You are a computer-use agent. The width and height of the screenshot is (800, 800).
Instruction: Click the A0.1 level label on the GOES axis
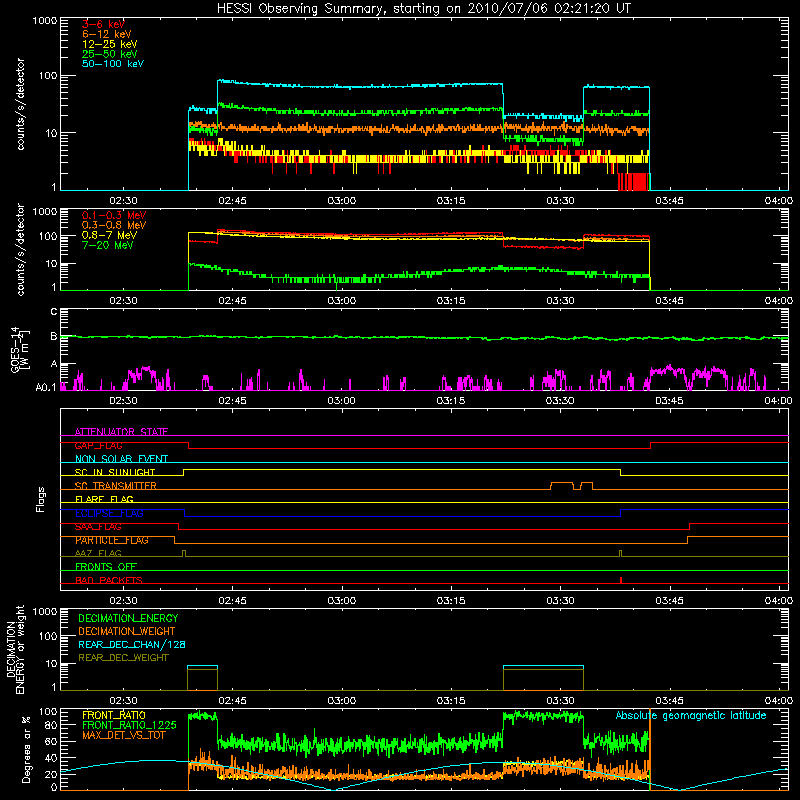point(46,387)
